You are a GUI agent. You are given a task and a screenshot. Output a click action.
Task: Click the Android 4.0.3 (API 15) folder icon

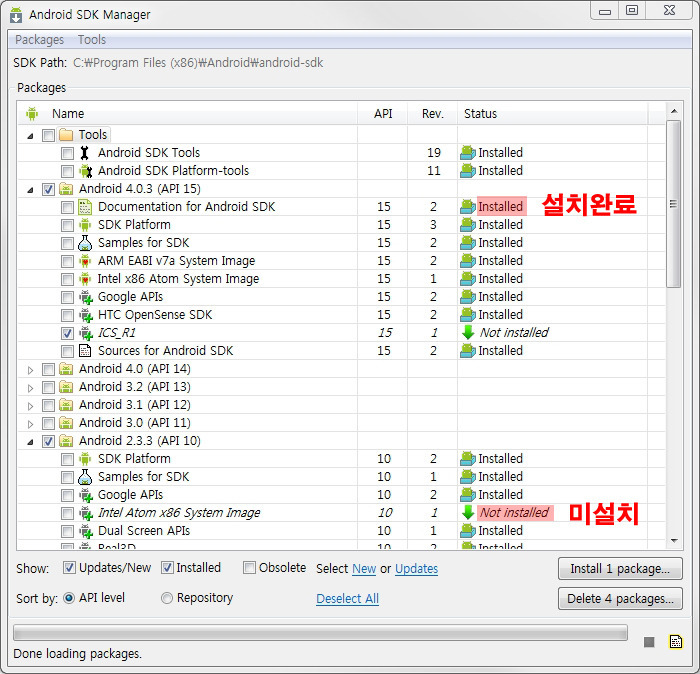pos(66,189)
